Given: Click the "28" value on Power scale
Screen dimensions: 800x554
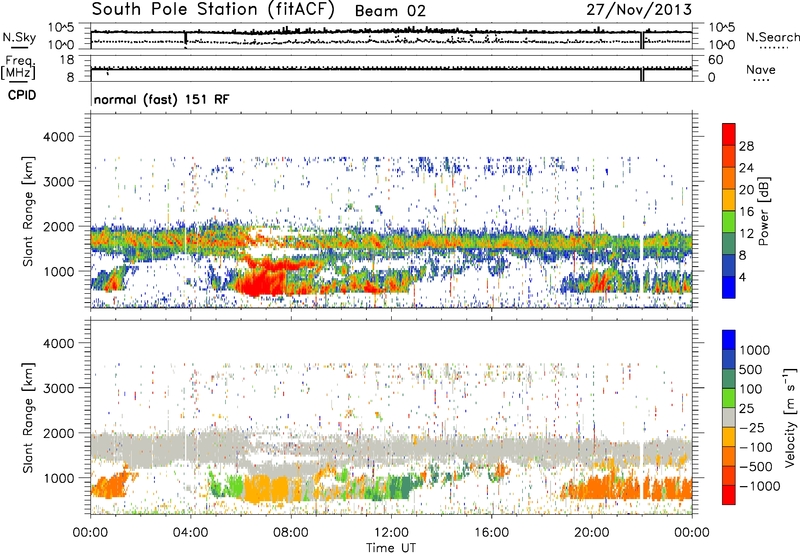Looking at the screenshot, I should 746,146.
